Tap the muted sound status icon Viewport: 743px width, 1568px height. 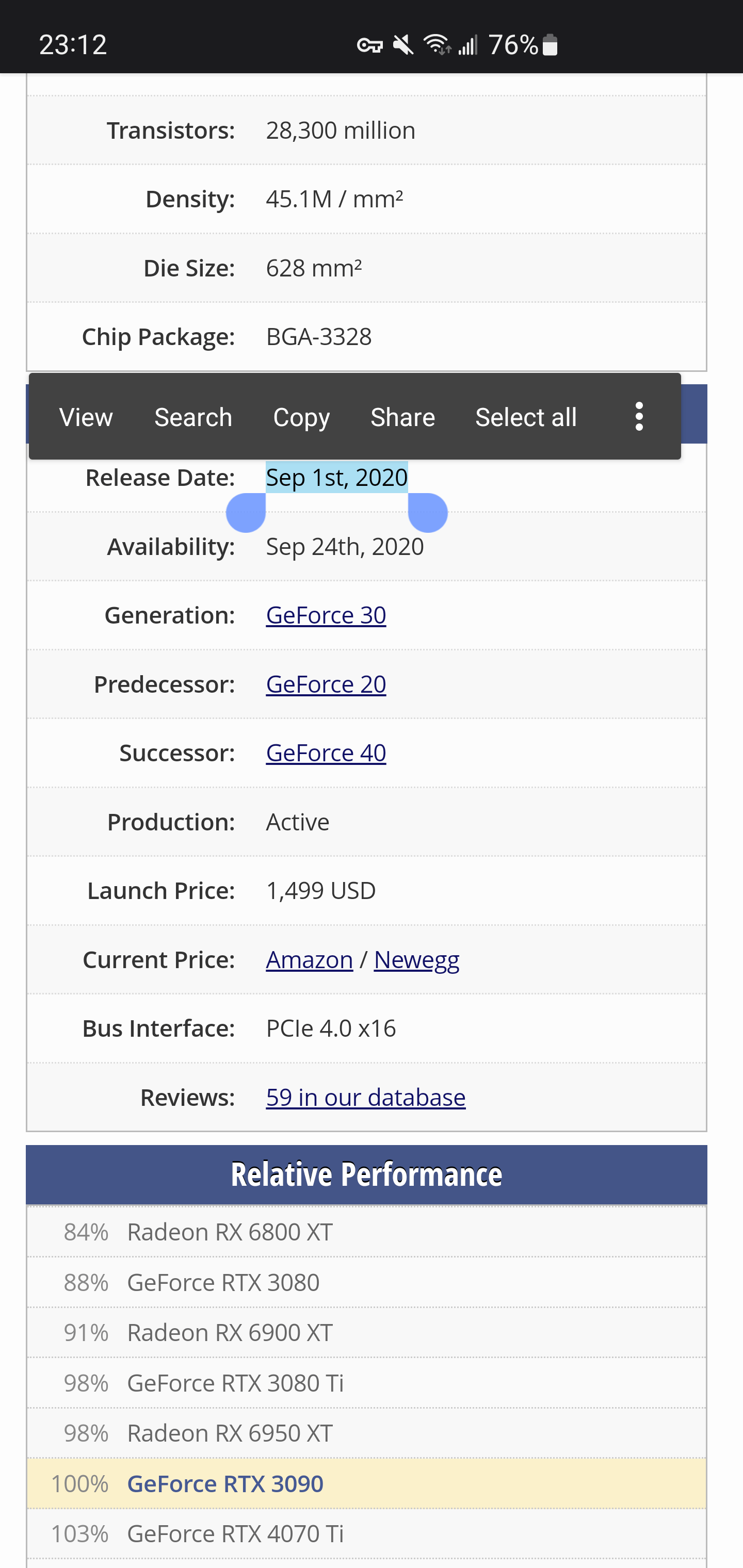[x=403, y=45]
